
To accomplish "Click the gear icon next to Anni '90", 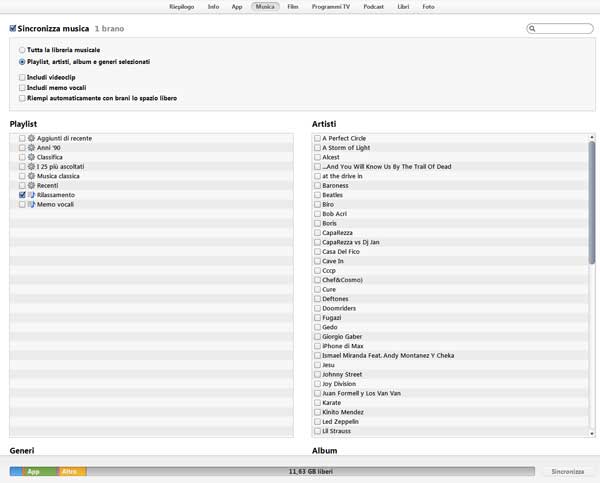I will tap(31, 148).
